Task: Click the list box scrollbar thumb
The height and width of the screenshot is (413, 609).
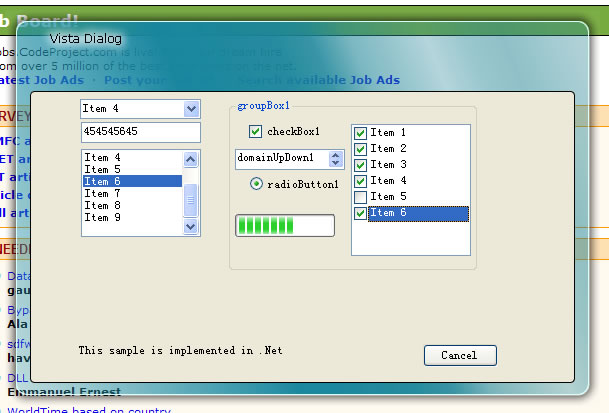Action: coord(190,200)
